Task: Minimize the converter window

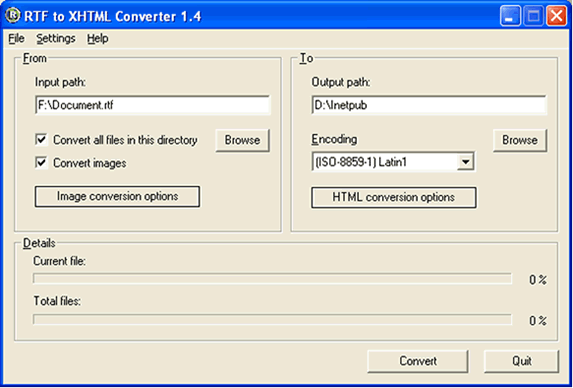Action: (x=511, y=16)
